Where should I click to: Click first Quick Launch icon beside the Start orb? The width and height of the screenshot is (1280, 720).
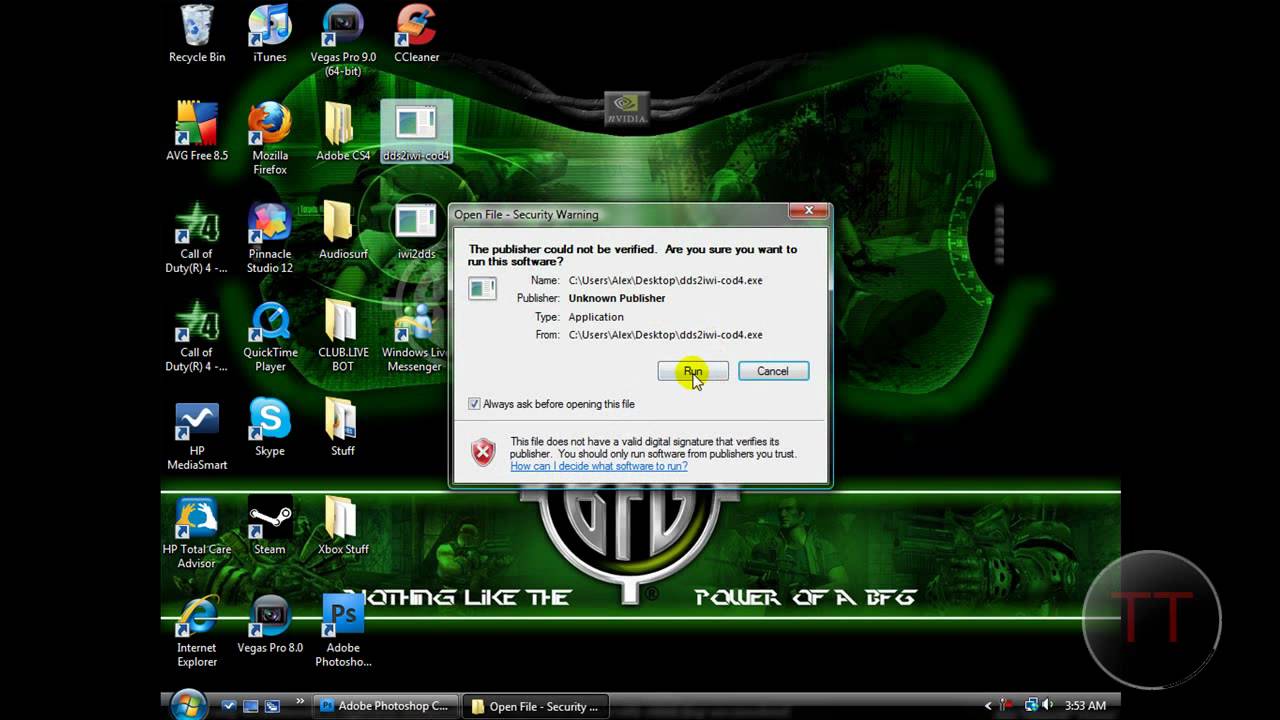[229, 706]
